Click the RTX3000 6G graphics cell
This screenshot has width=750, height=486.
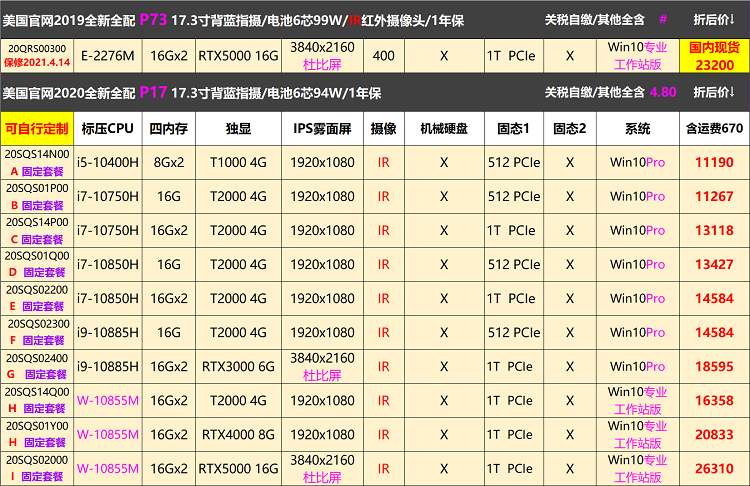tap(238, 367)
